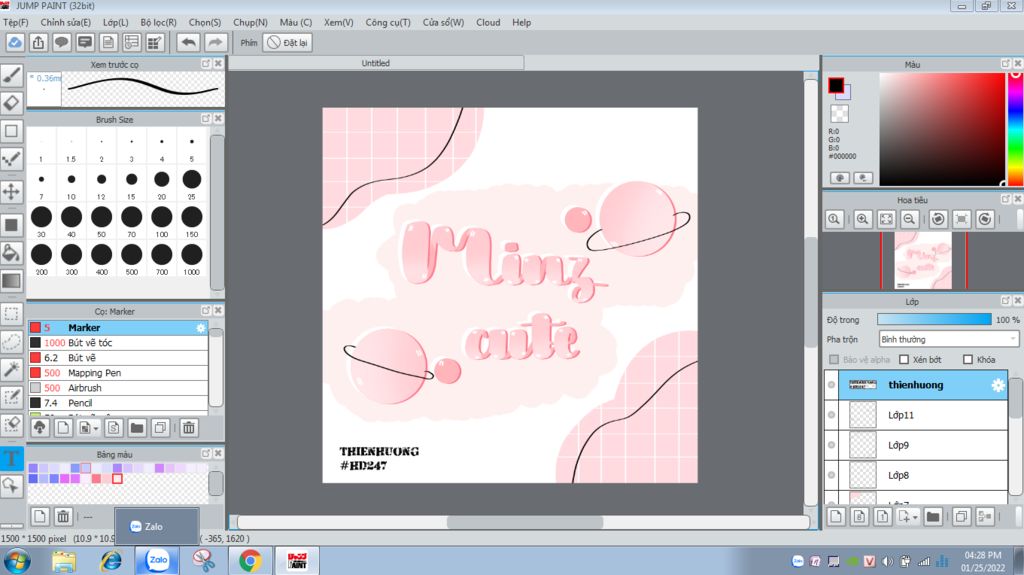Select the Pencil brush

tap(118, 402)
